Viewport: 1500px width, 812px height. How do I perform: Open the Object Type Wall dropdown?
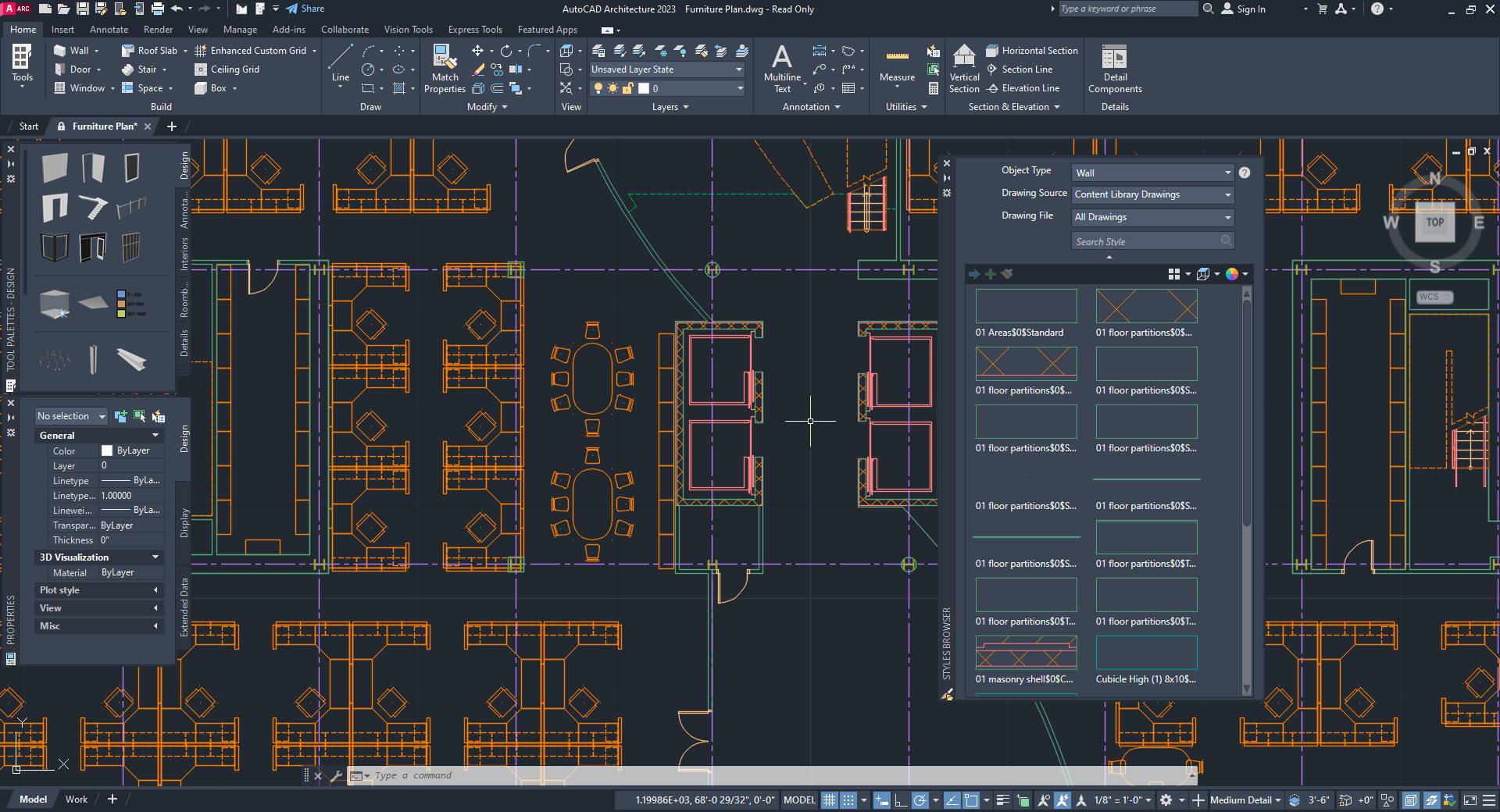click(1152, 173)
